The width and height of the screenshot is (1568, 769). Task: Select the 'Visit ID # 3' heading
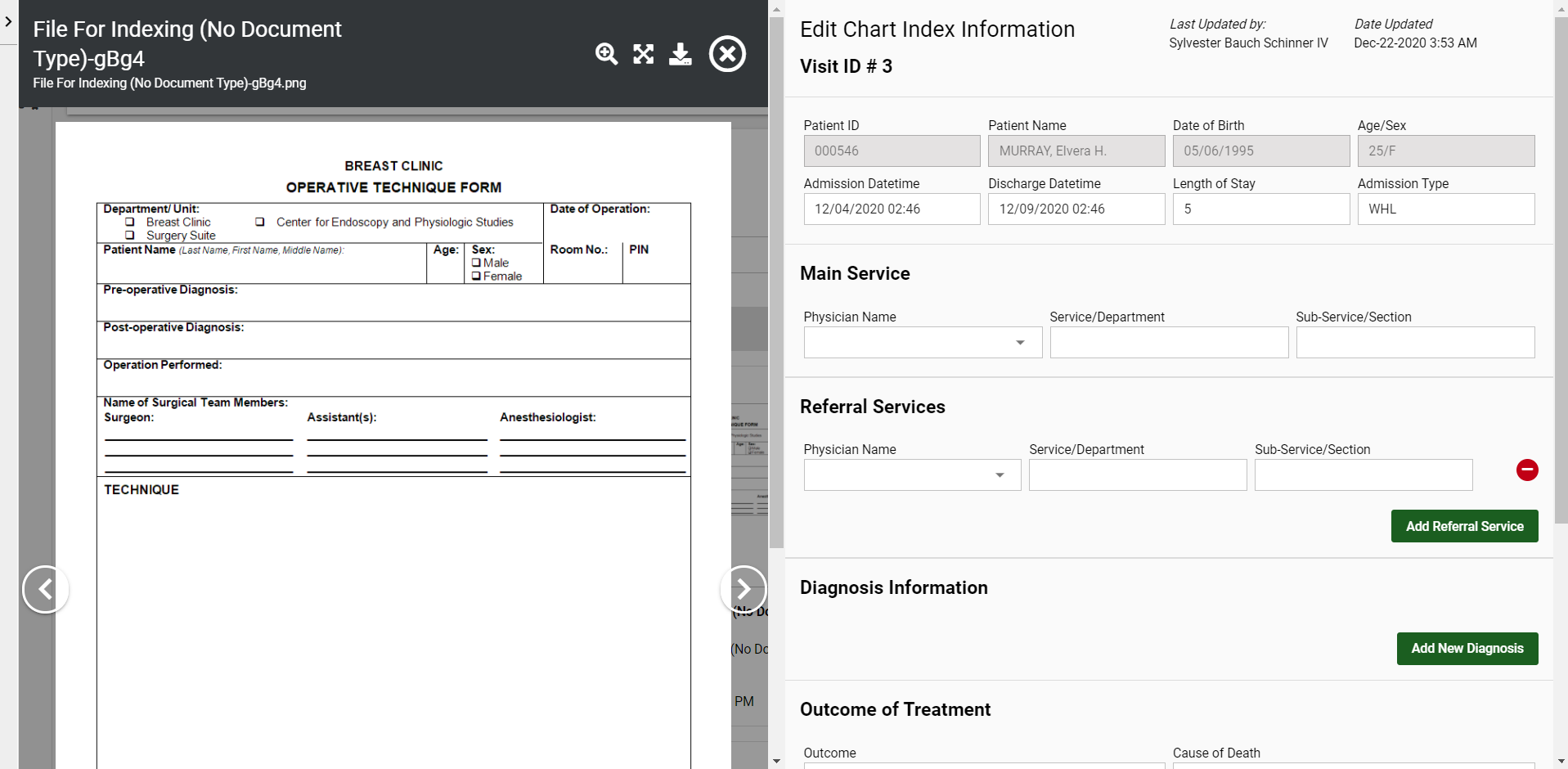(846, 66)
